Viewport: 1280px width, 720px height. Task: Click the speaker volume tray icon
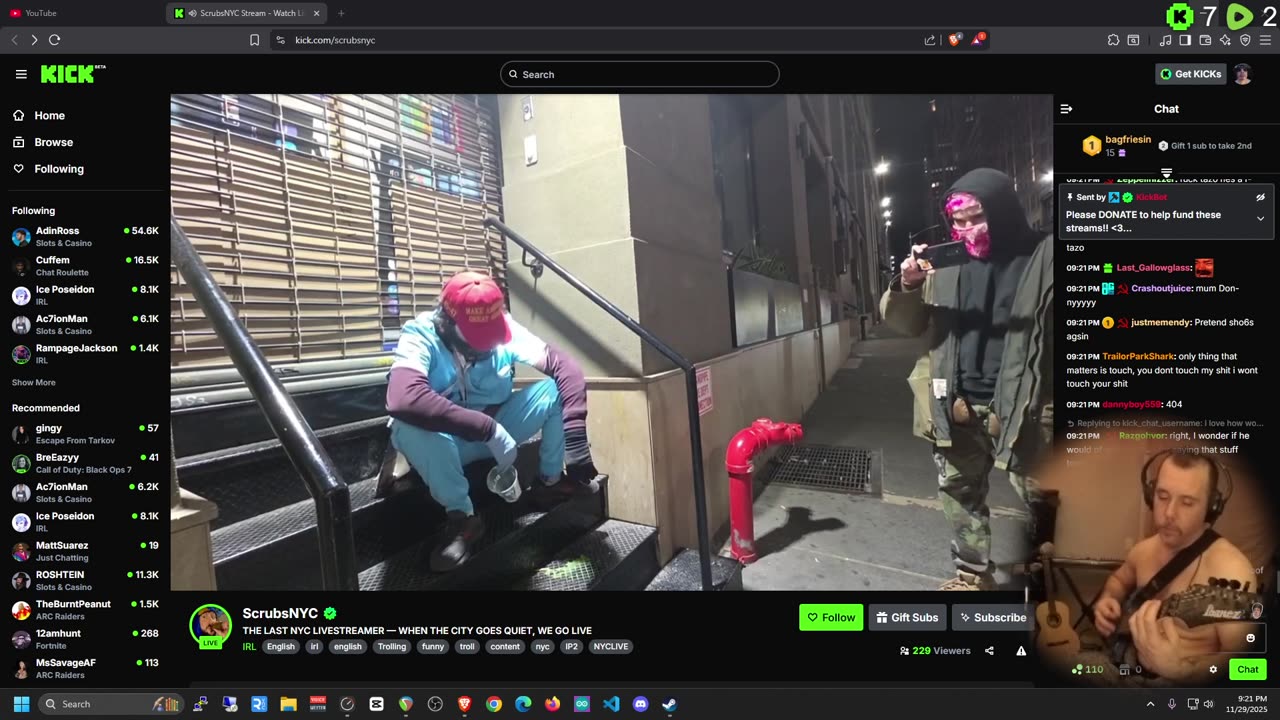click(x=1209, y=704)
